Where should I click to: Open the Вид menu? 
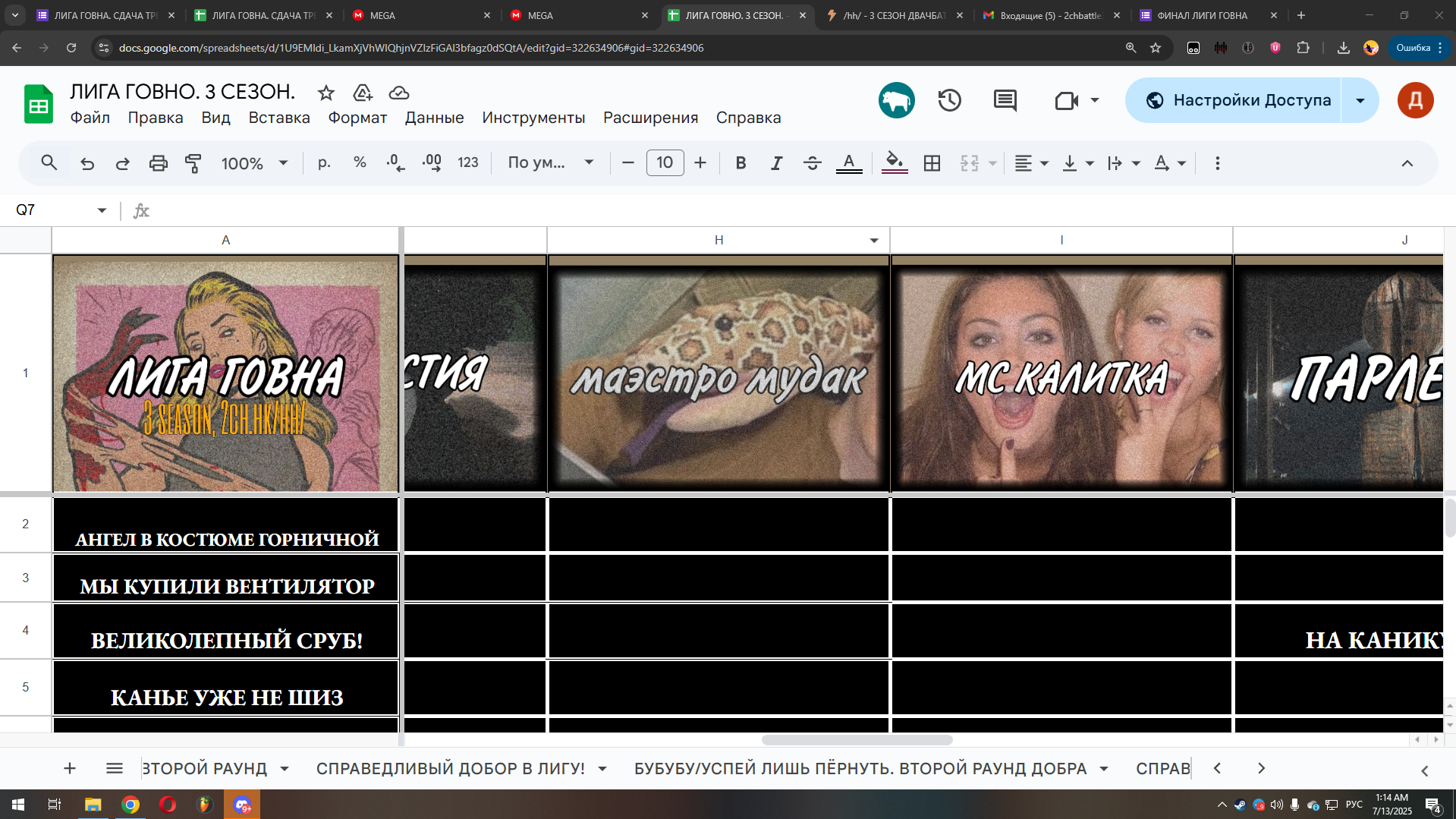(x=215, y=118)
